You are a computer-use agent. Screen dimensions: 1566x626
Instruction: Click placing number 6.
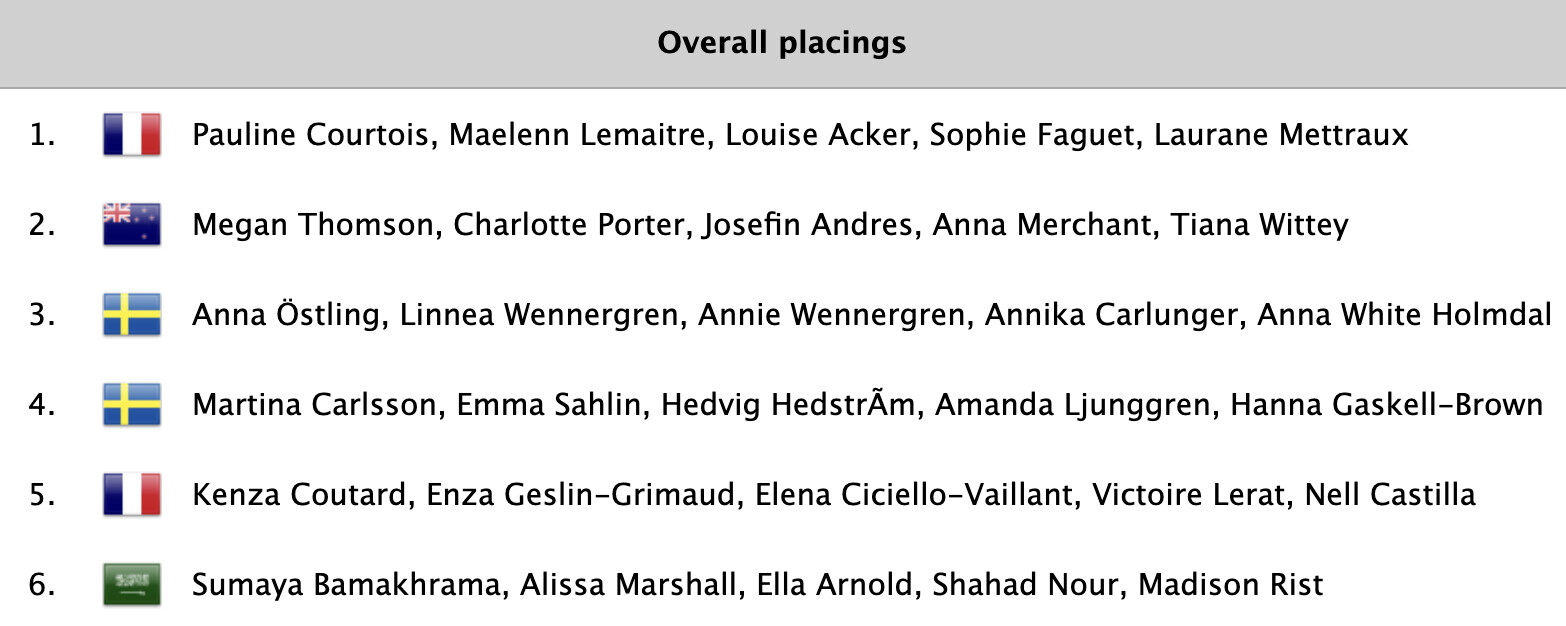pyautogui.click(x=43, y=585)
